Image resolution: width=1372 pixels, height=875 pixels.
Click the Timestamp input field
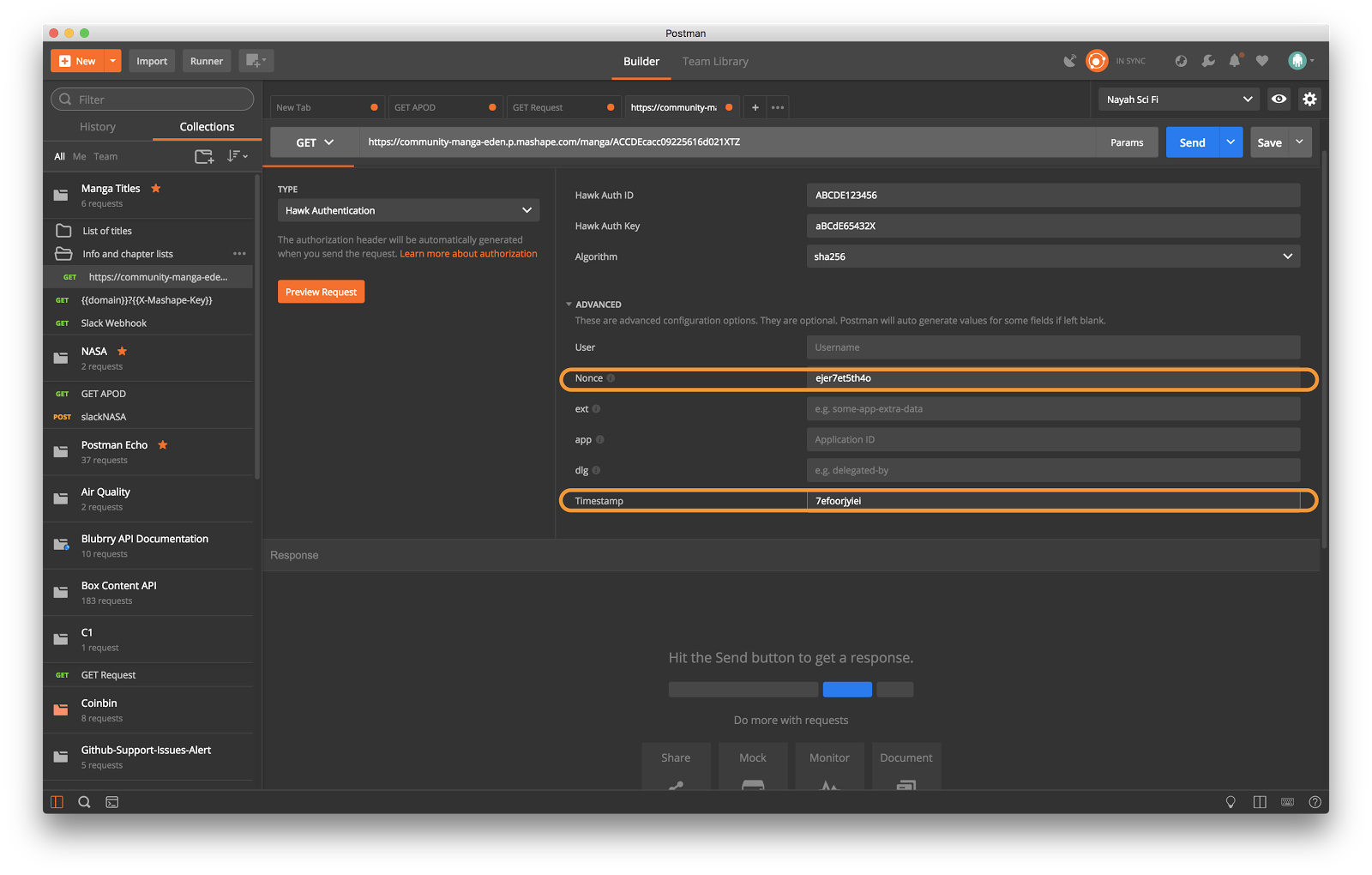coord(1053,501)
